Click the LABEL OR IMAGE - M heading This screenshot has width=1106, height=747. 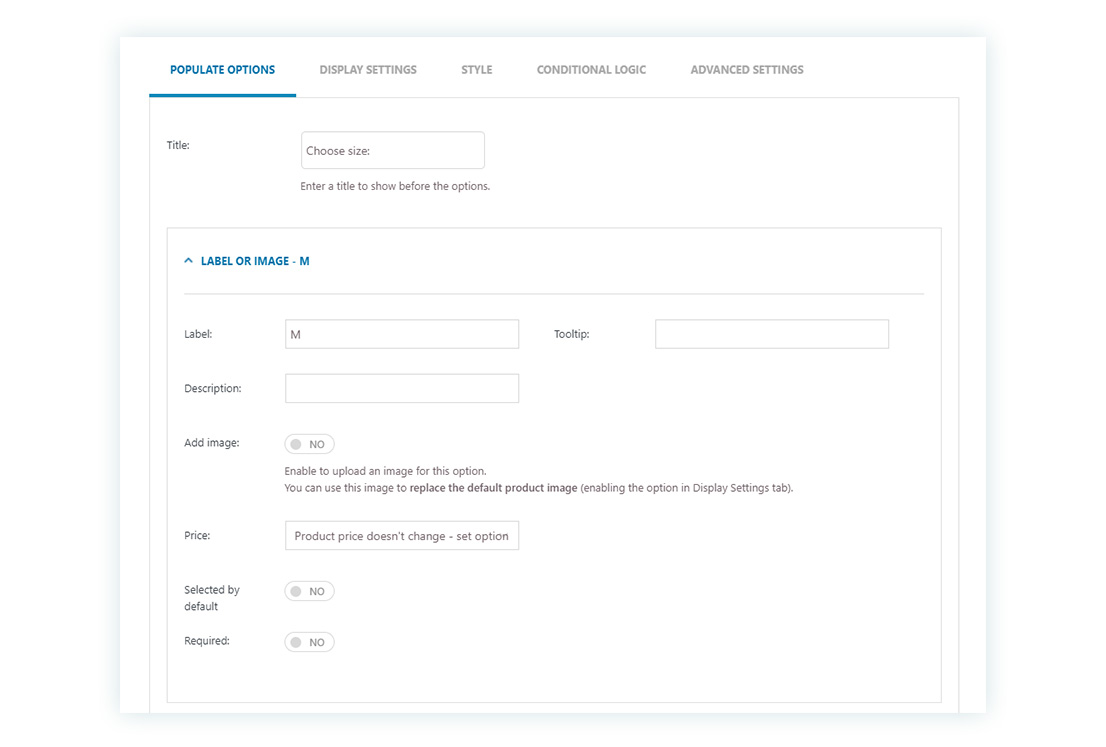[x=254, y=260]
